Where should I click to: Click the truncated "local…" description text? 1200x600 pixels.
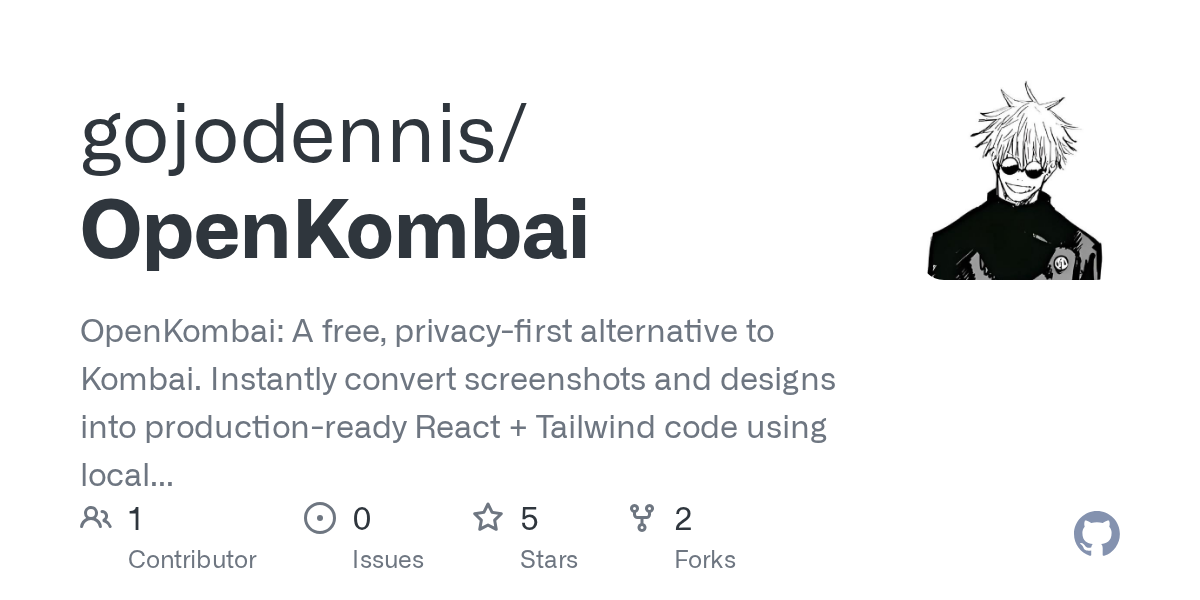tap(127, 475)
